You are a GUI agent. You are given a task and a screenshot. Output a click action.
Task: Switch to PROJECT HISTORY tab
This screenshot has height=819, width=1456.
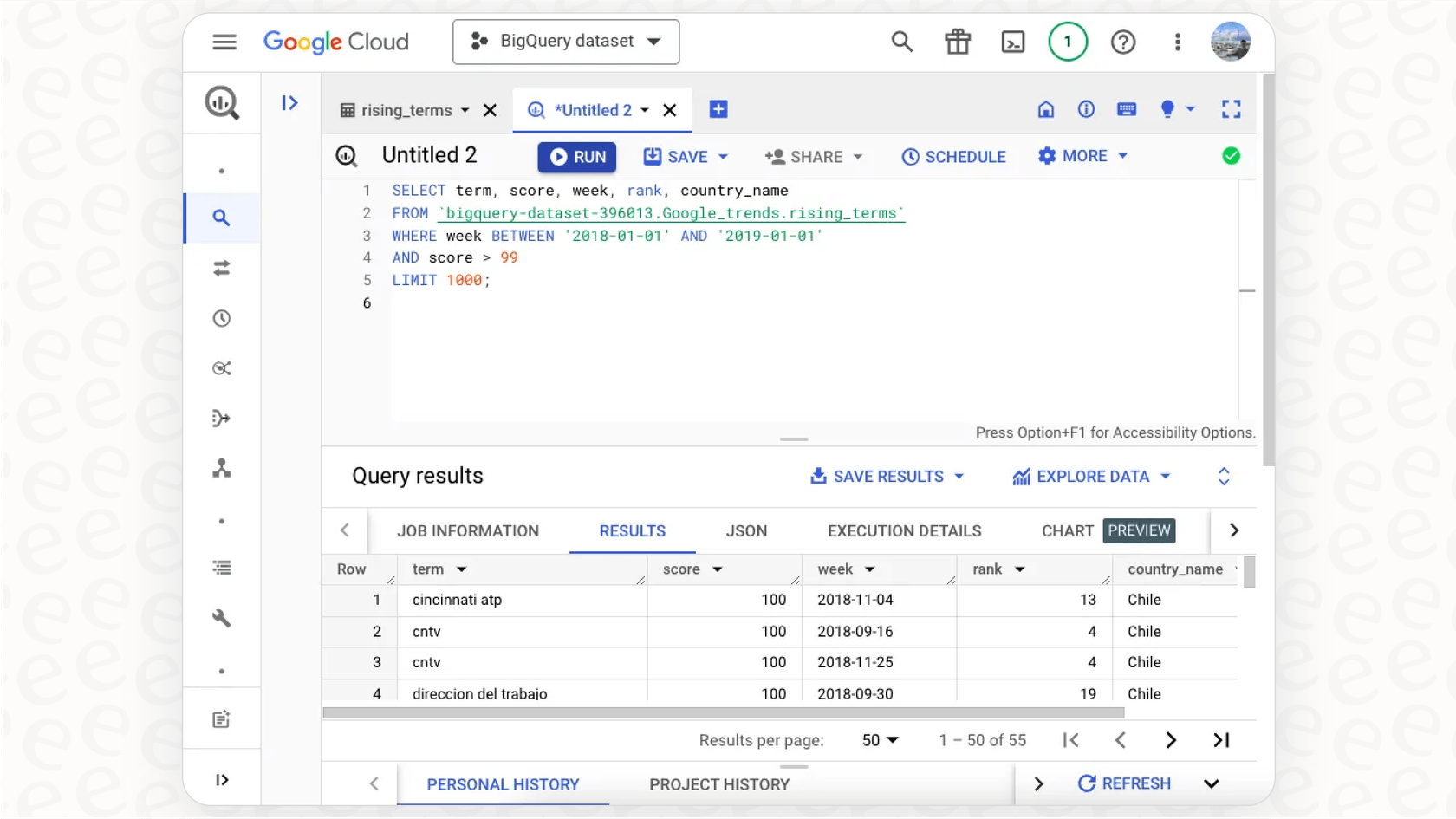718,783
